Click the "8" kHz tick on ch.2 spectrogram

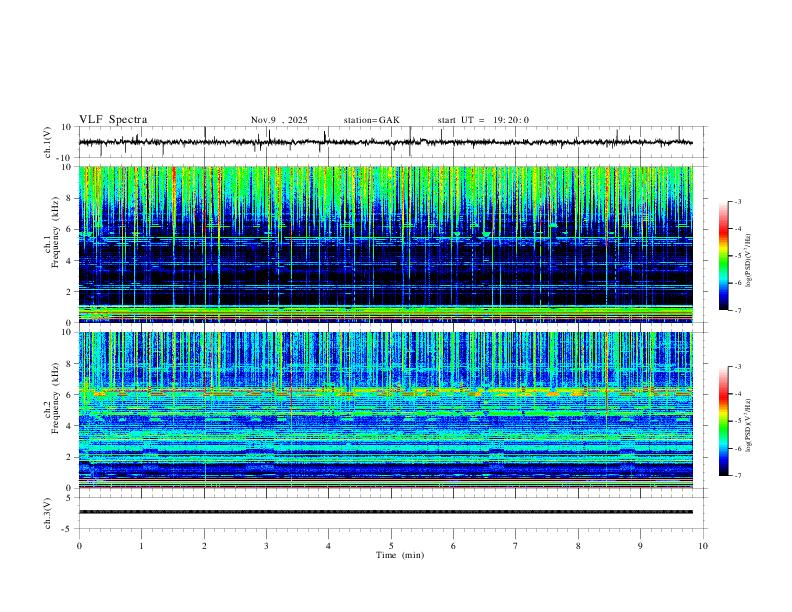(x=70, y=364)
